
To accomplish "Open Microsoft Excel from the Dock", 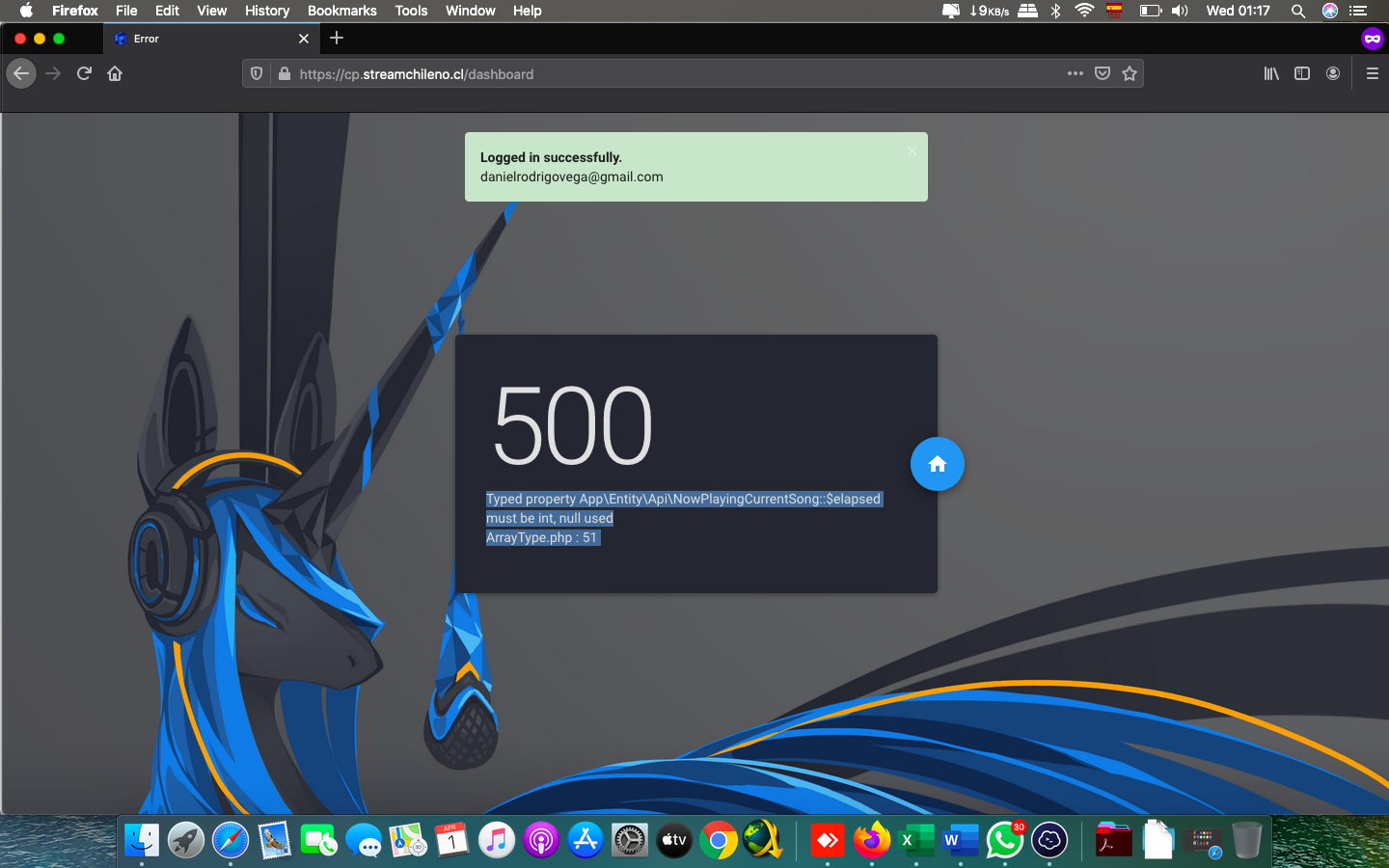I will 915,840.
